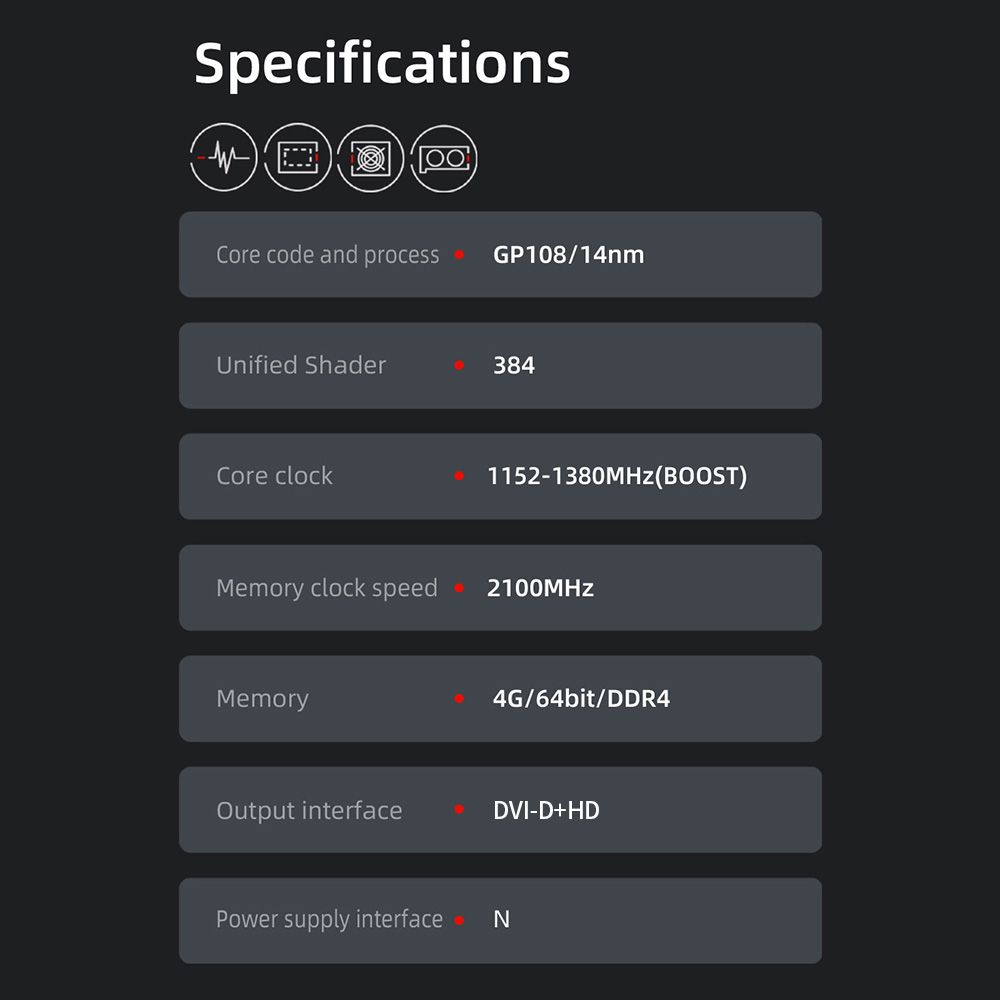Click the cooling fan icon
The height and width of the screenshot is (1000, 1000).
(370, 158)
